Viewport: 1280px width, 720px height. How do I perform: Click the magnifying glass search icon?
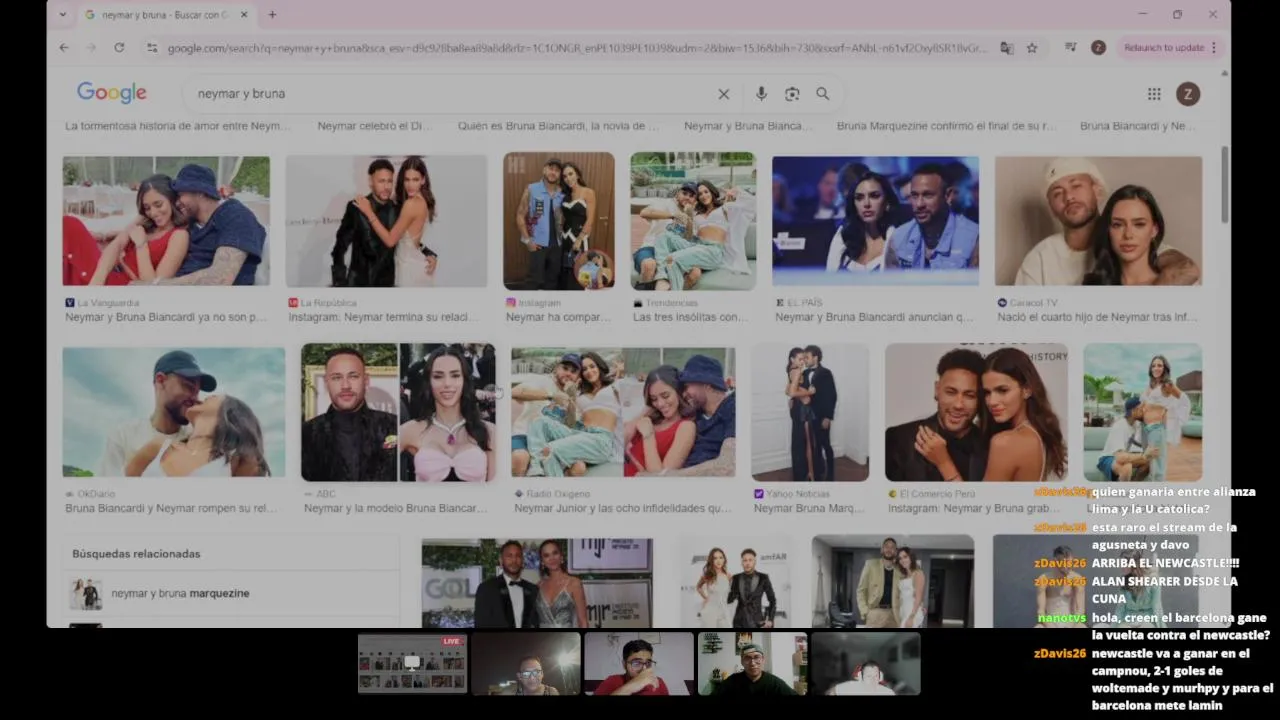822,93
